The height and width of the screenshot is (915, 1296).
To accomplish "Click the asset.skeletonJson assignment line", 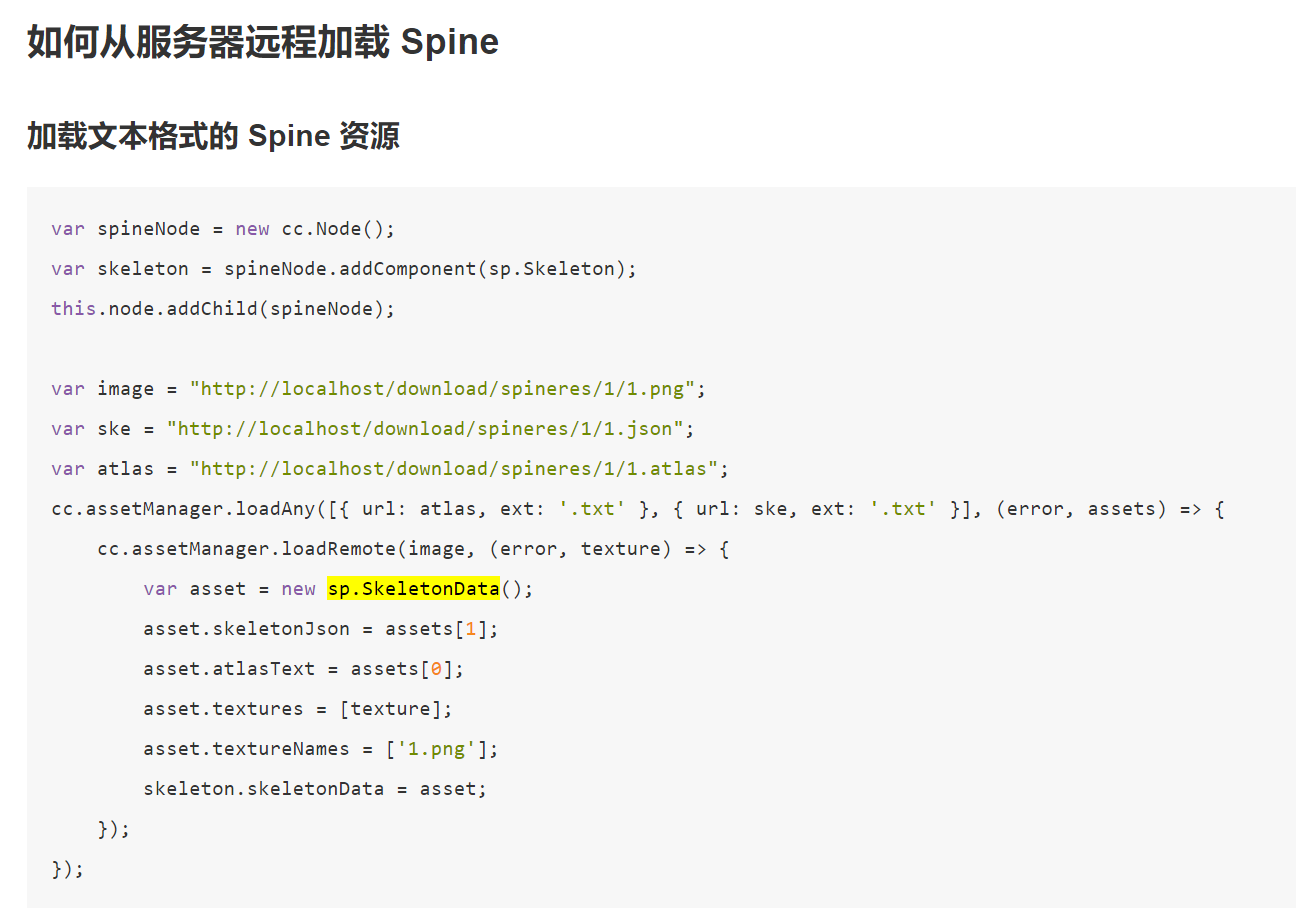I will coord(320,629).
